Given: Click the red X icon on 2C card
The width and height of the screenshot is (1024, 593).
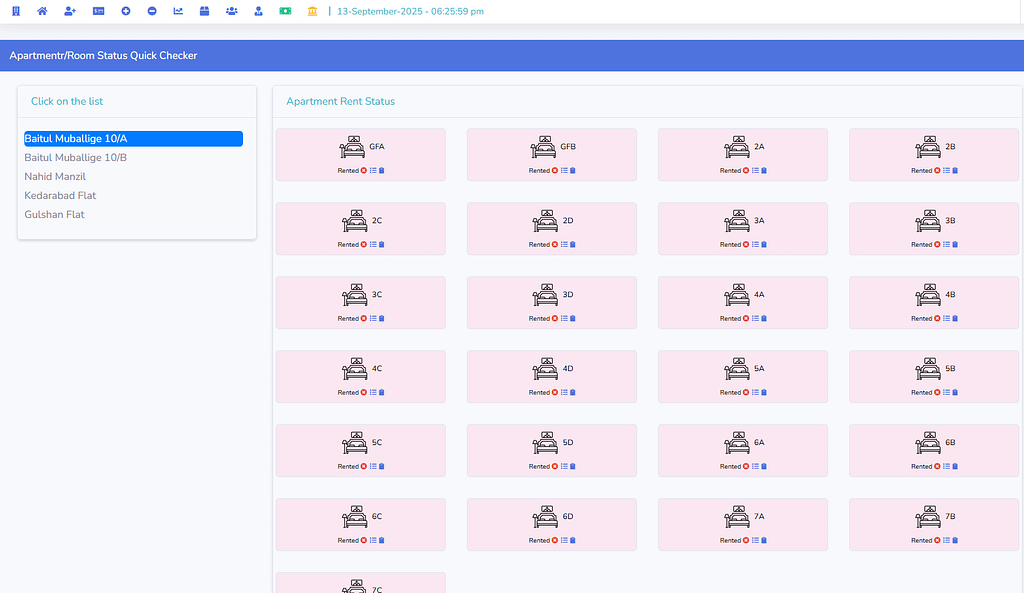Looking at the screenshot, I should pos(364,244).
